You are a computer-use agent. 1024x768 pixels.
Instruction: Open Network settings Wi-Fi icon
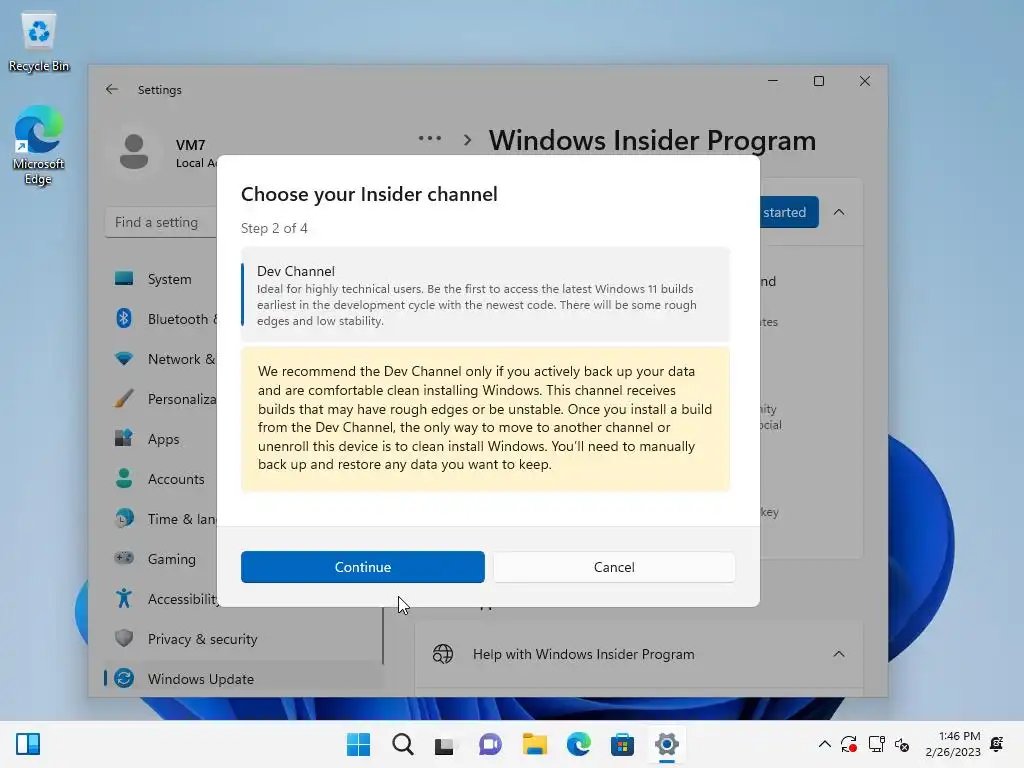click(123, 359)
